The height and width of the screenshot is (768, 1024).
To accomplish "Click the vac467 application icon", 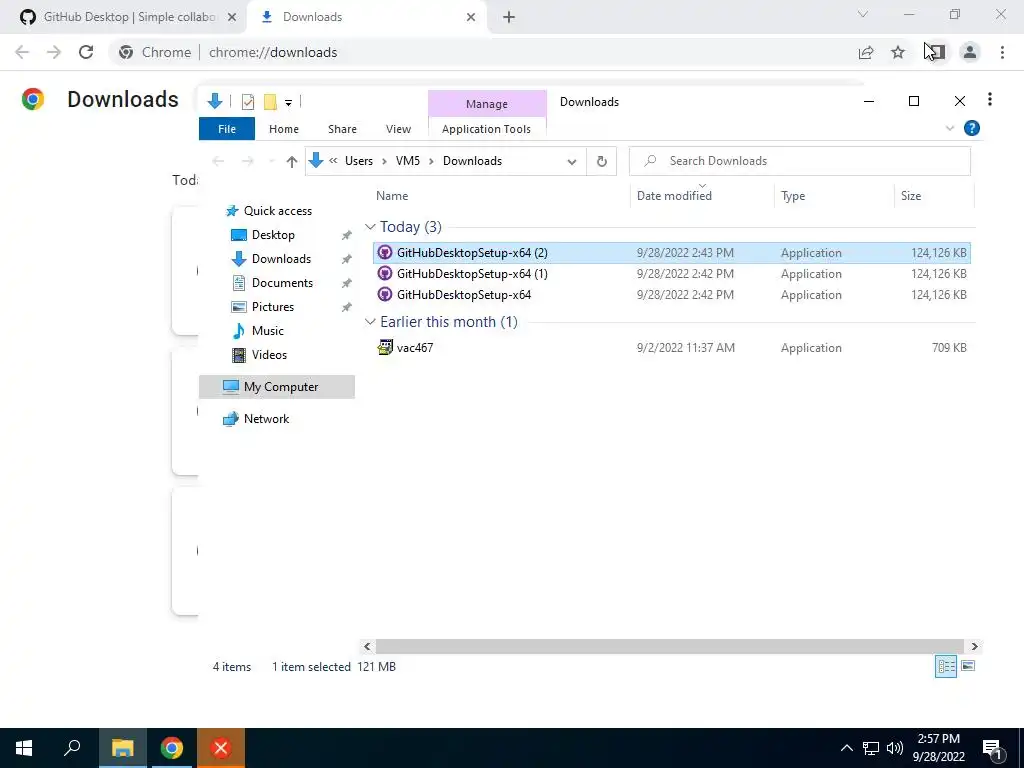I will (385, 347).
